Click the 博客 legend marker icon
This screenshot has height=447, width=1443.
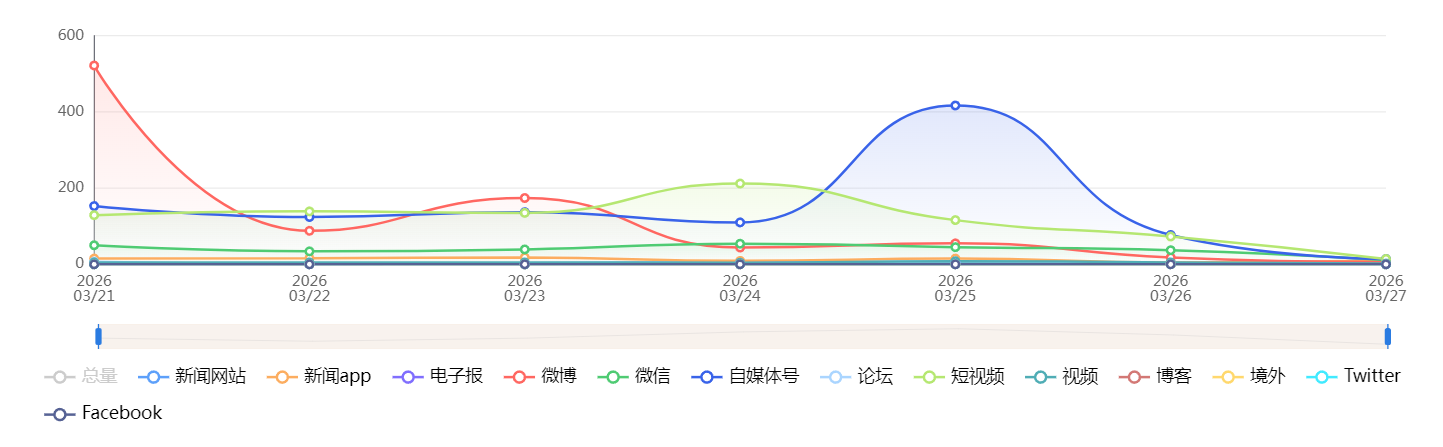click(x=1131, y=377)
